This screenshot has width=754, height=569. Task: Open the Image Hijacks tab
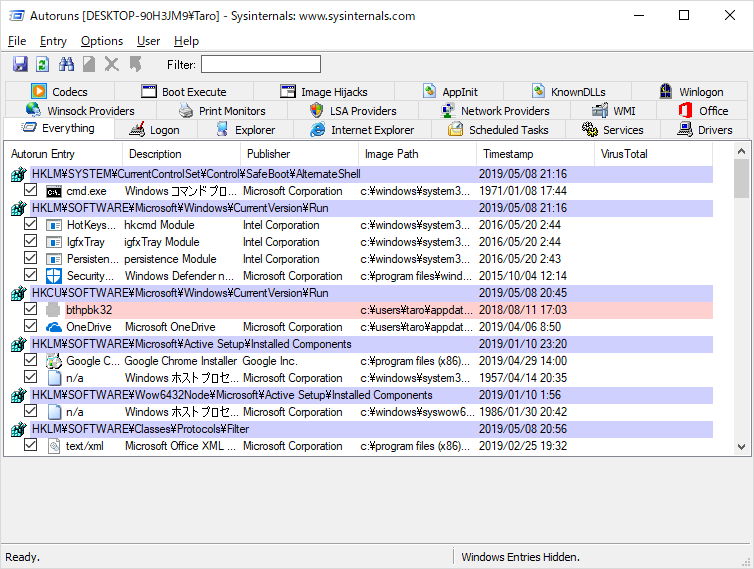click(324, 91)
